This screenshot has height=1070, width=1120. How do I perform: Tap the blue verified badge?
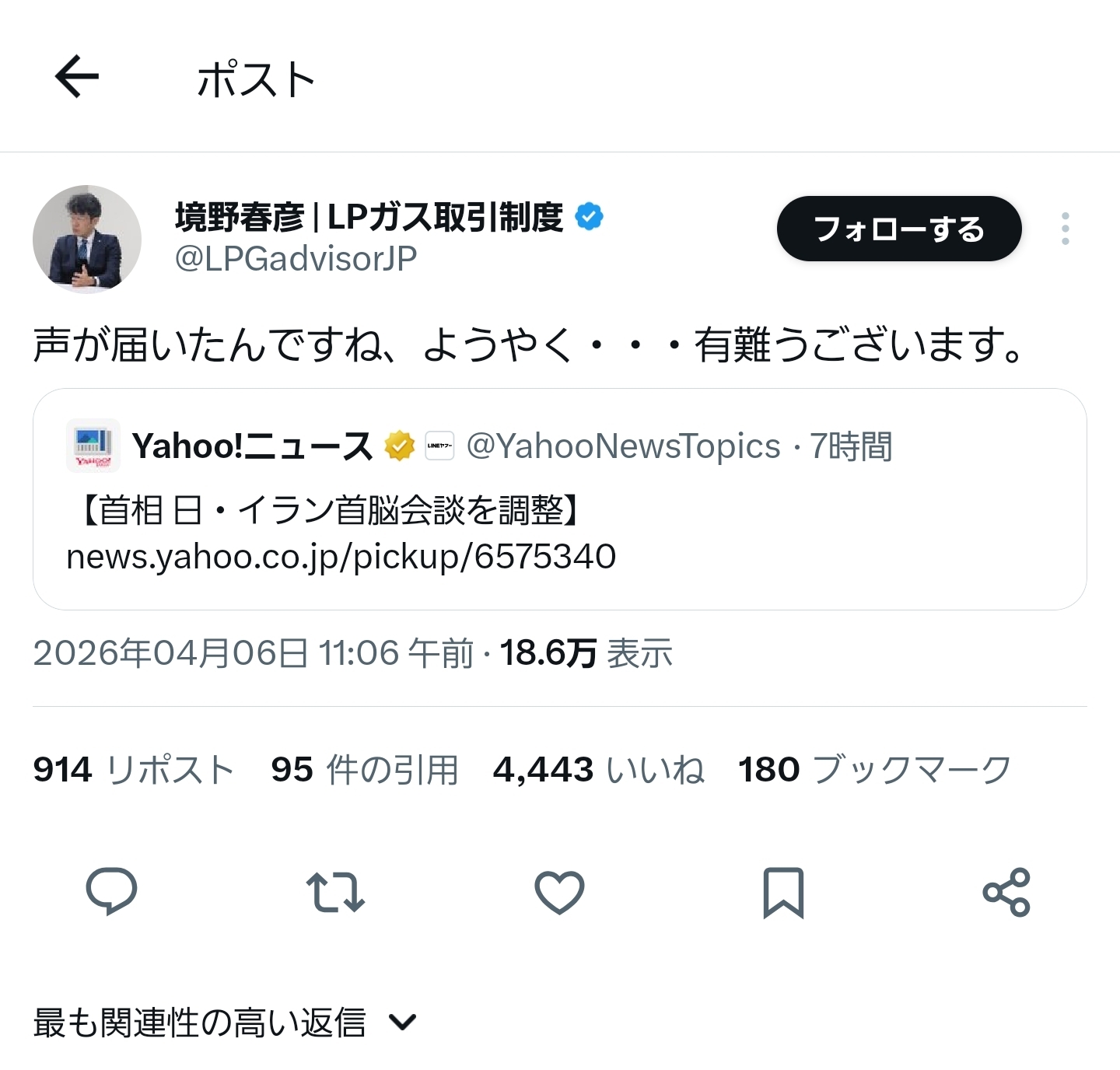(x=589, y=217)
